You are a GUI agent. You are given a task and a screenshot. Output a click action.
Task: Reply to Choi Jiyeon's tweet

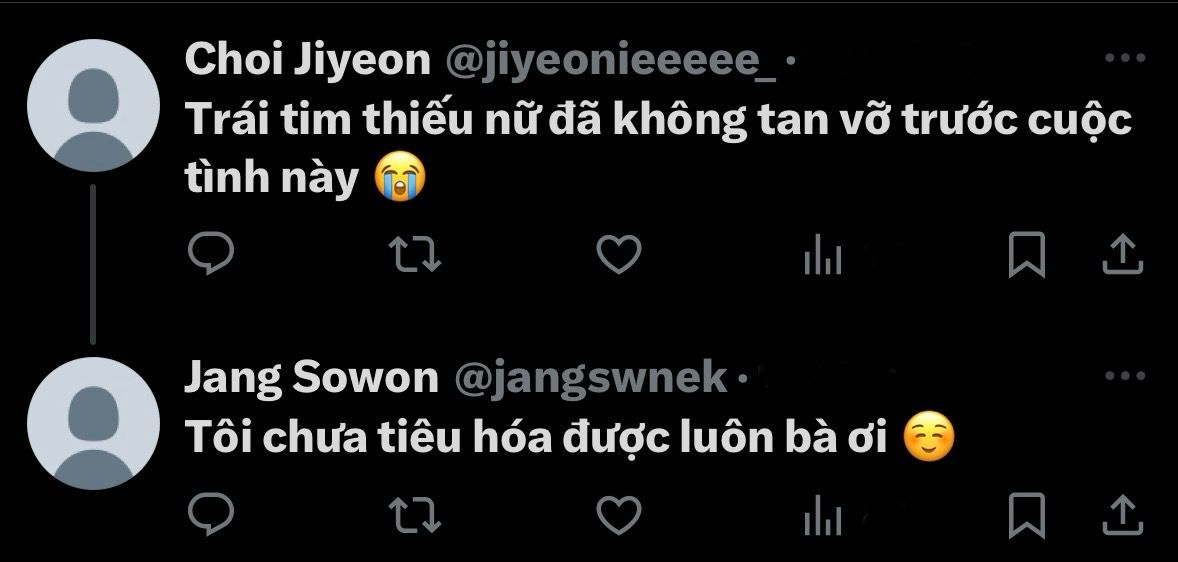click(x=210, y=254)
